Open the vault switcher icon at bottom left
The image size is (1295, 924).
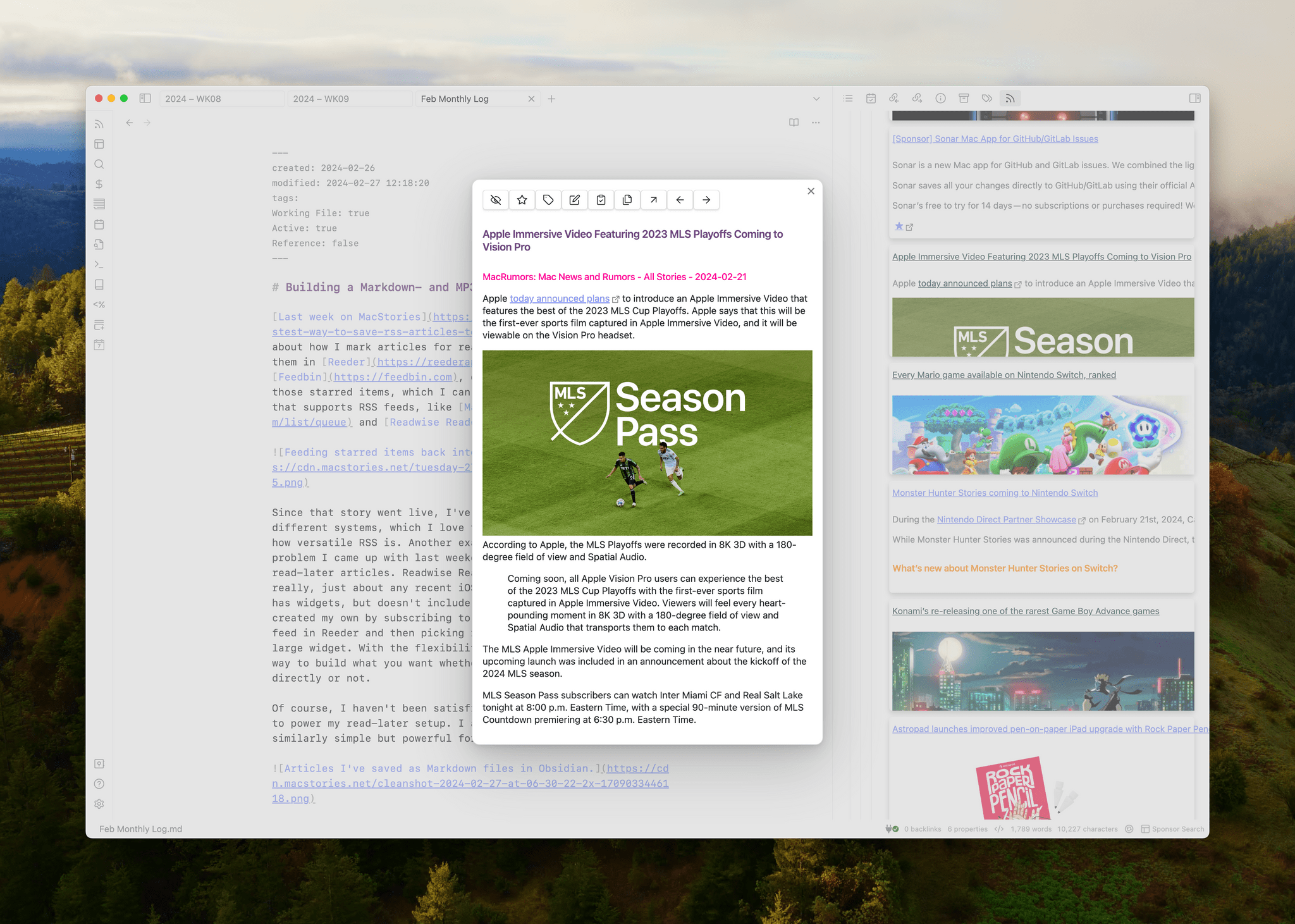coord(99,764)
